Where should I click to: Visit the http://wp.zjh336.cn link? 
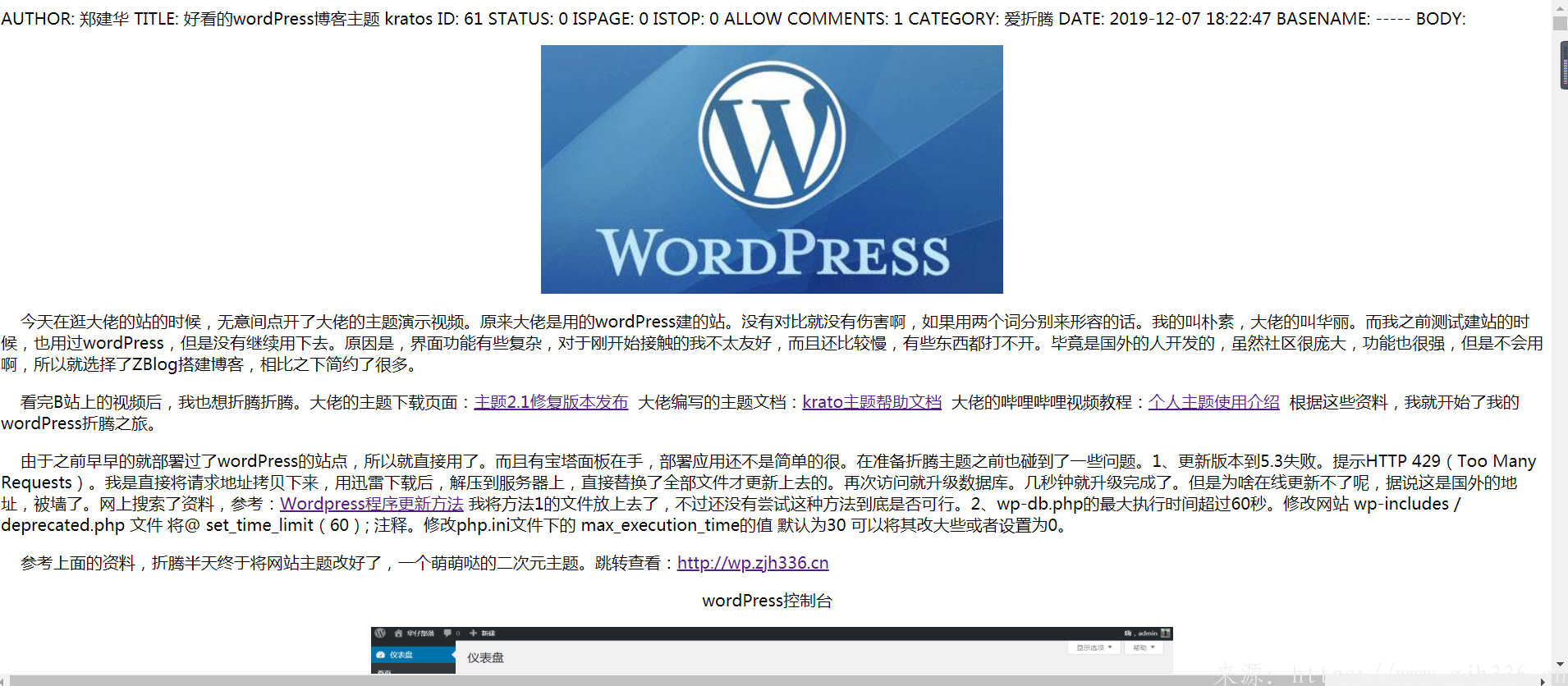753,563
